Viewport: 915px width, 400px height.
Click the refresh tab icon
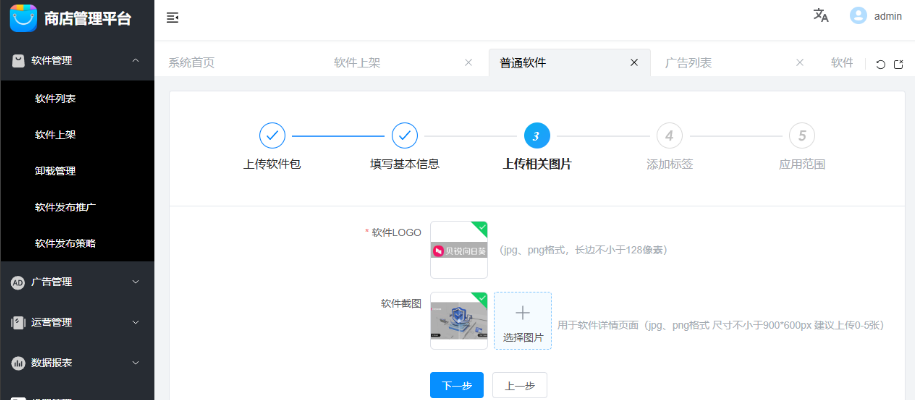click(x=881, y=64)
